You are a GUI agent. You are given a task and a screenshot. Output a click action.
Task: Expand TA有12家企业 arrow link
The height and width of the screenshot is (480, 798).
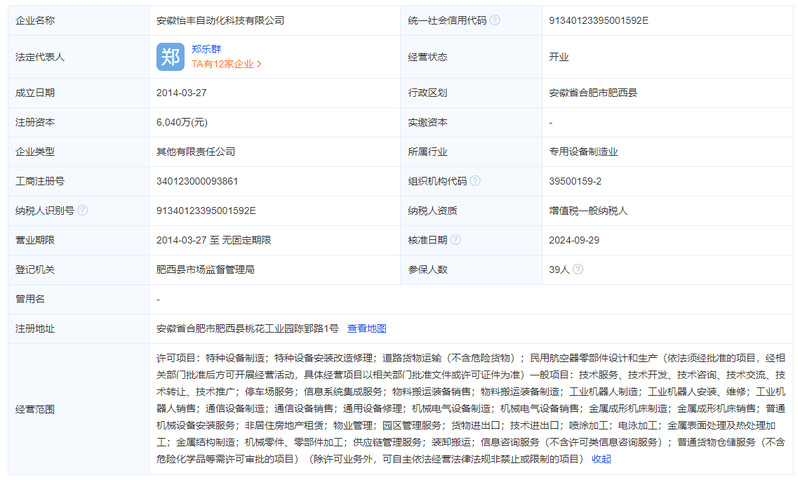226,64
